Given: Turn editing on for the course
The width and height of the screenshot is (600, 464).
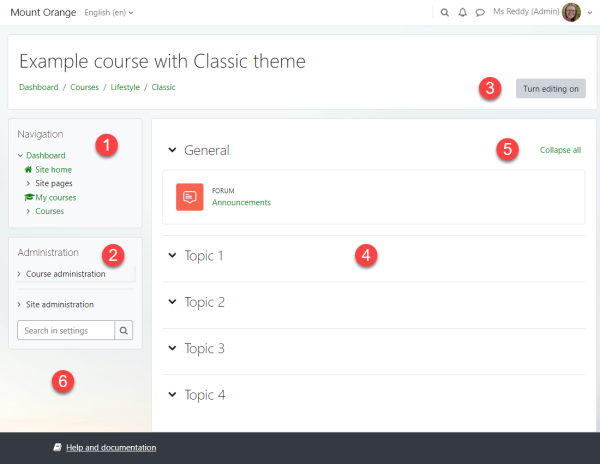Looking at the screenshot, I should (x=550, y=88).
